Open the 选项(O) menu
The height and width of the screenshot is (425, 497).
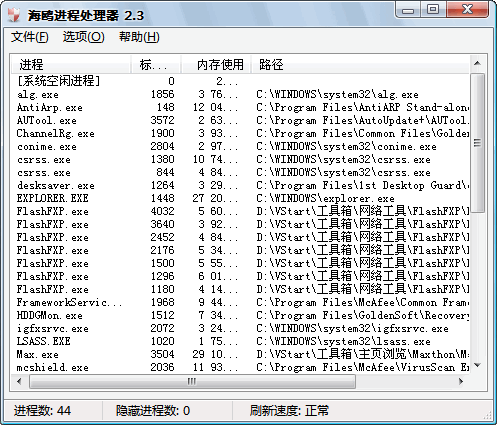tap(83, 37)
